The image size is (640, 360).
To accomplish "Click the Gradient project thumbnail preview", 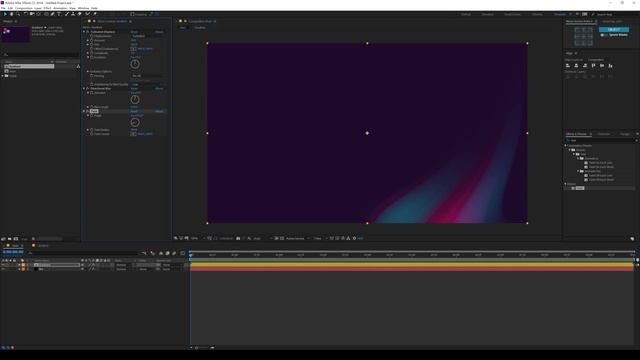I will [x=16, y=34].
